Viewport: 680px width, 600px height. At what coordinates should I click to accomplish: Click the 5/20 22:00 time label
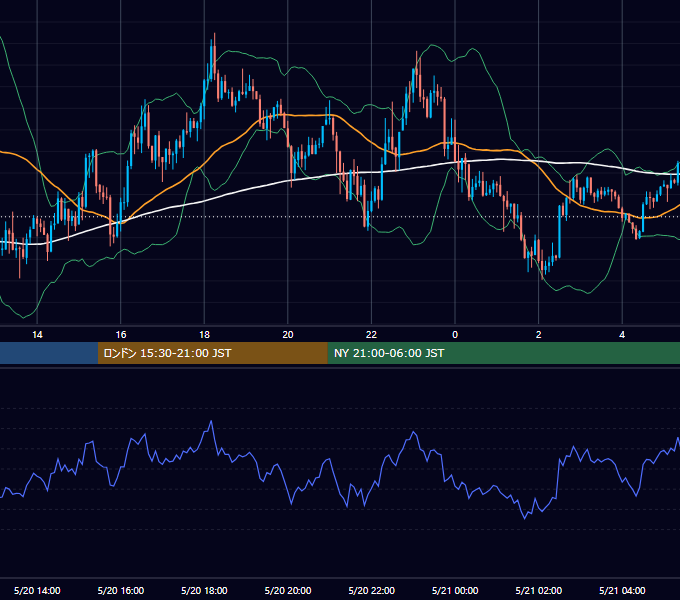pyautogui.click(x=372, y=590)
